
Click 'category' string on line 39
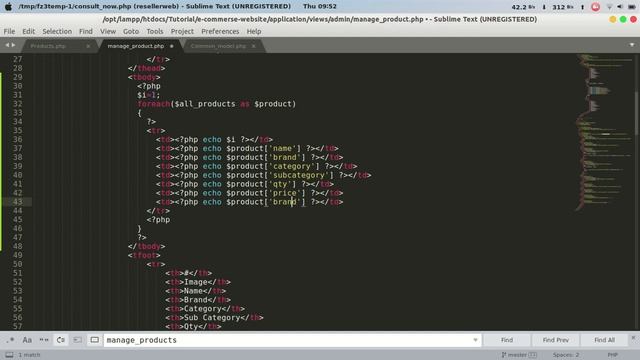(x=294, y=166)
